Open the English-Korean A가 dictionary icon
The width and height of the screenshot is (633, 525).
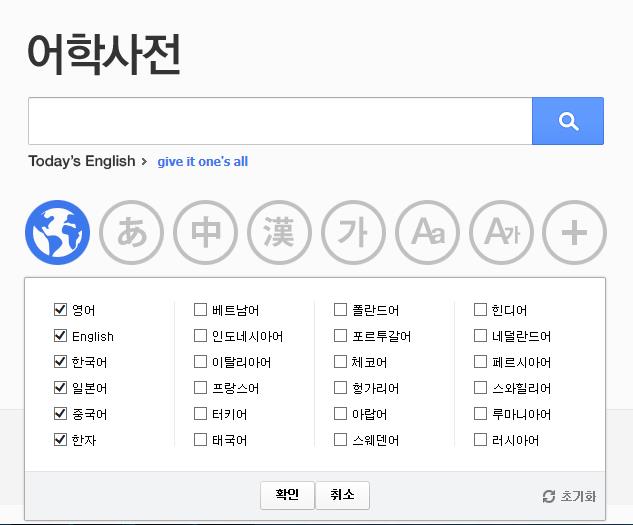[501, 232]
